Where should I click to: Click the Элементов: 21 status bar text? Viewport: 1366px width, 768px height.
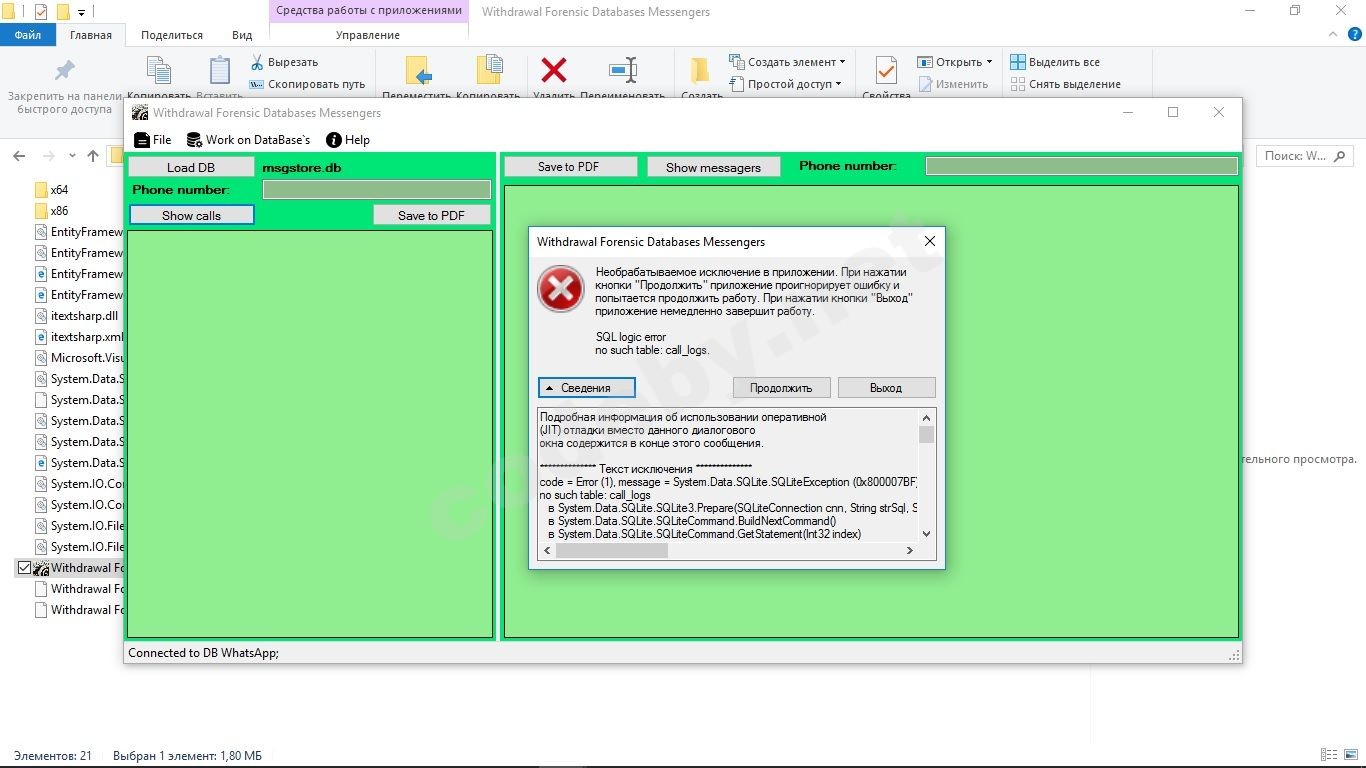point(53,756)
